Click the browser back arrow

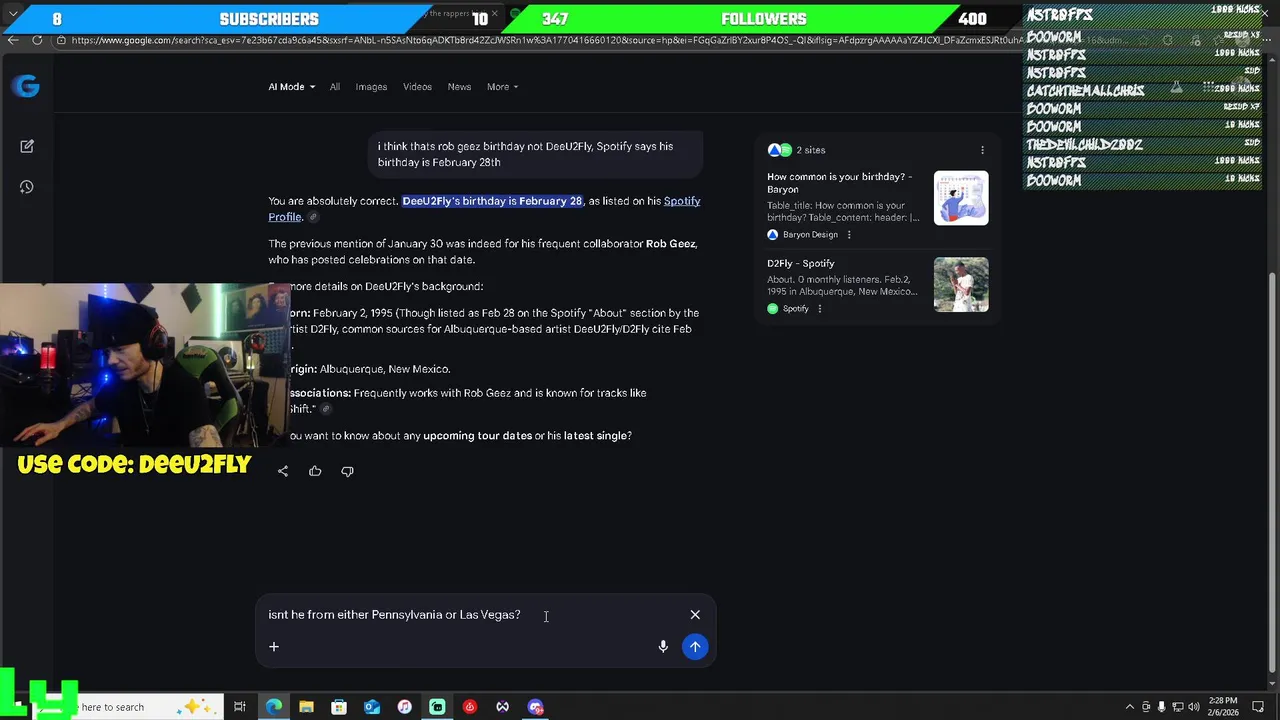click(12, 40)
